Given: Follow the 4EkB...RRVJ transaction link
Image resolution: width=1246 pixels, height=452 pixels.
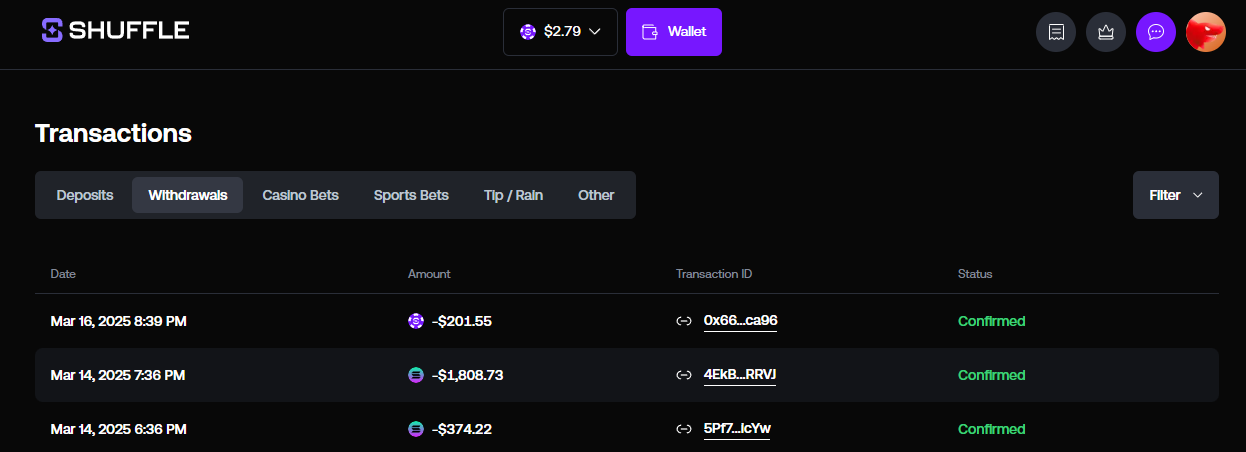Looking at the screenshot, I should pos(740,375).
